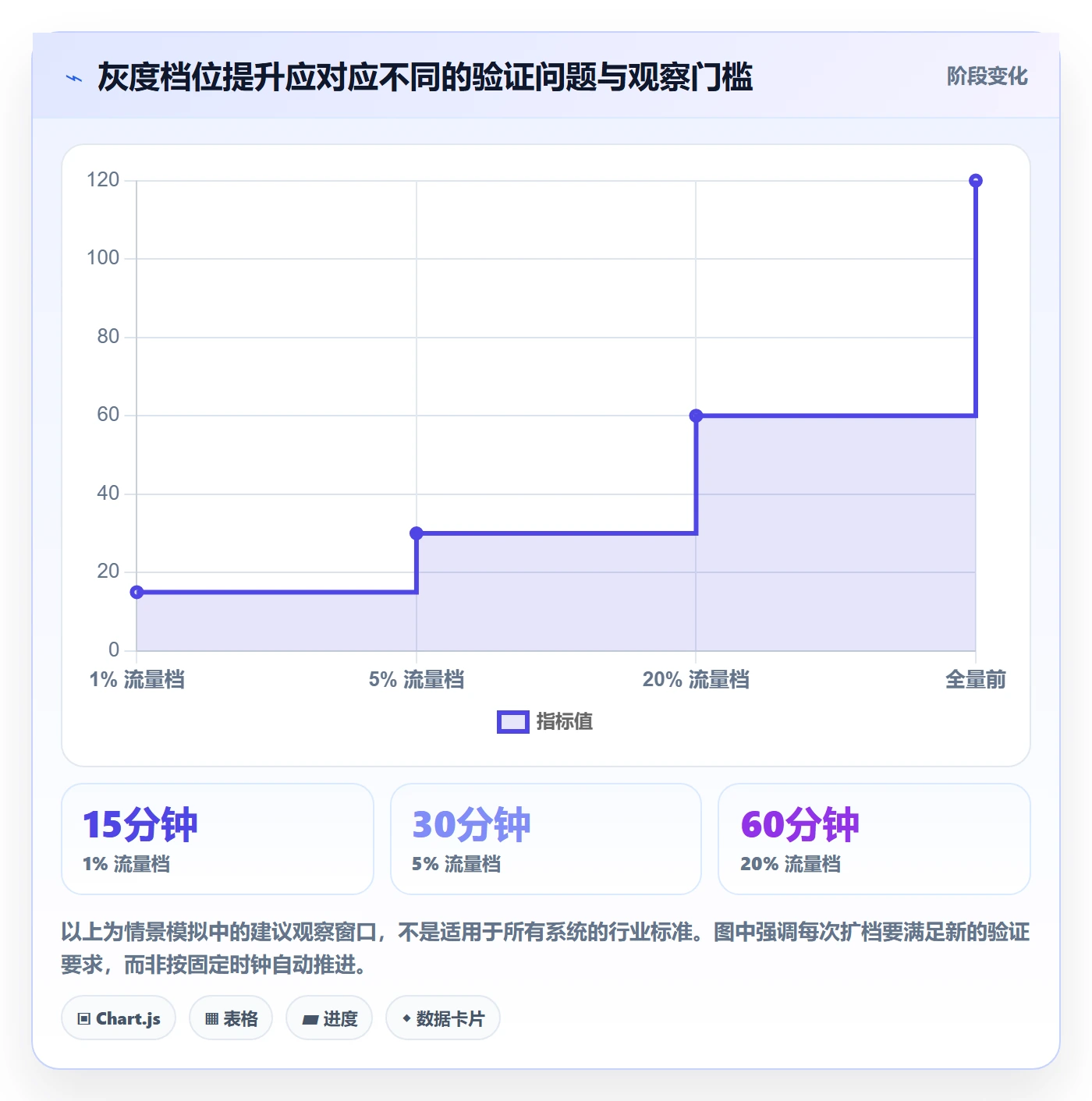Viewport: 1092px width, 1101px height.
Task: Open the 60分钟 data card
Action: pos(874,839)
